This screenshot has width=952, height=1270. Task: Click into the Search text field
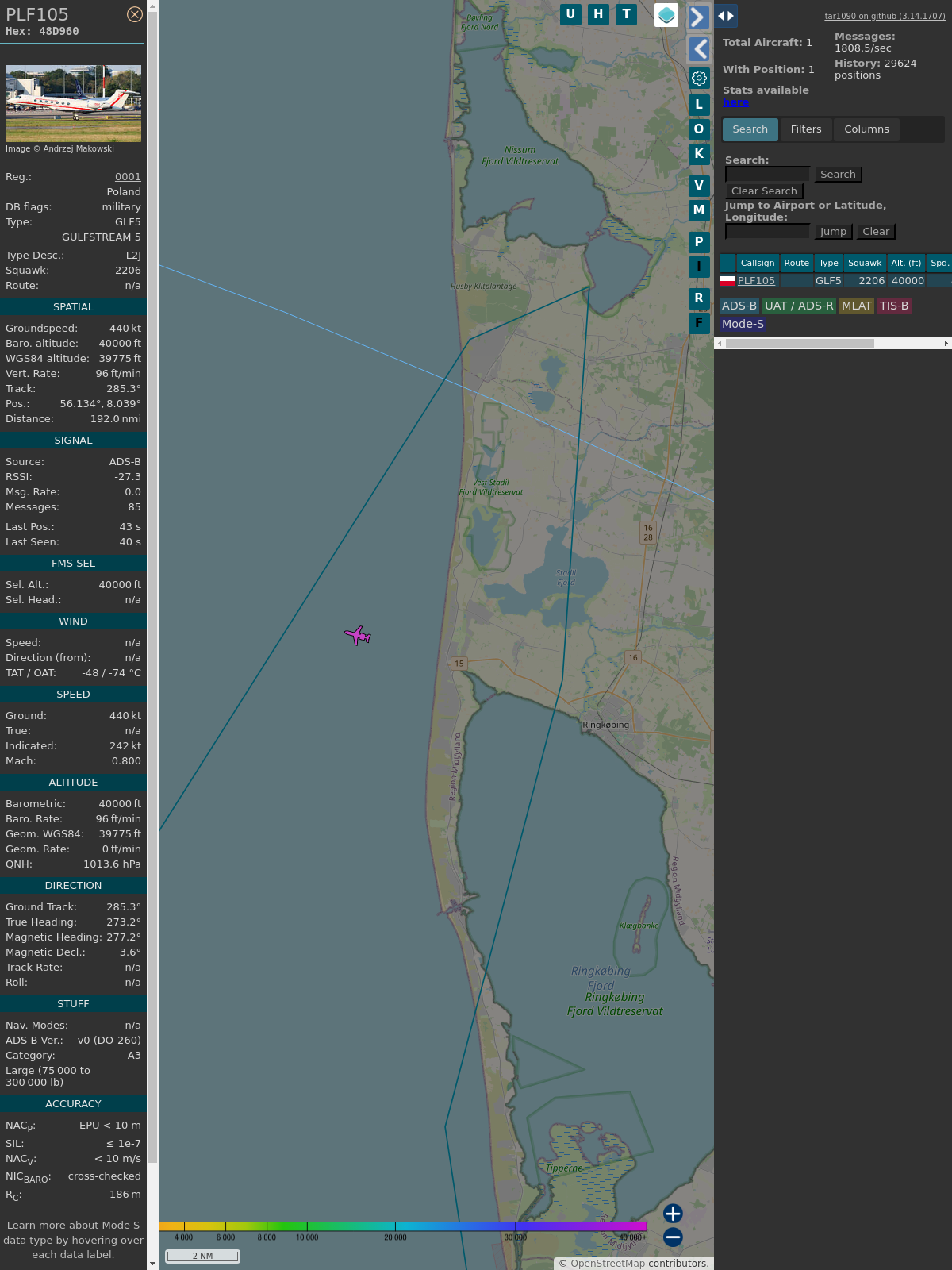coord(767,175)
